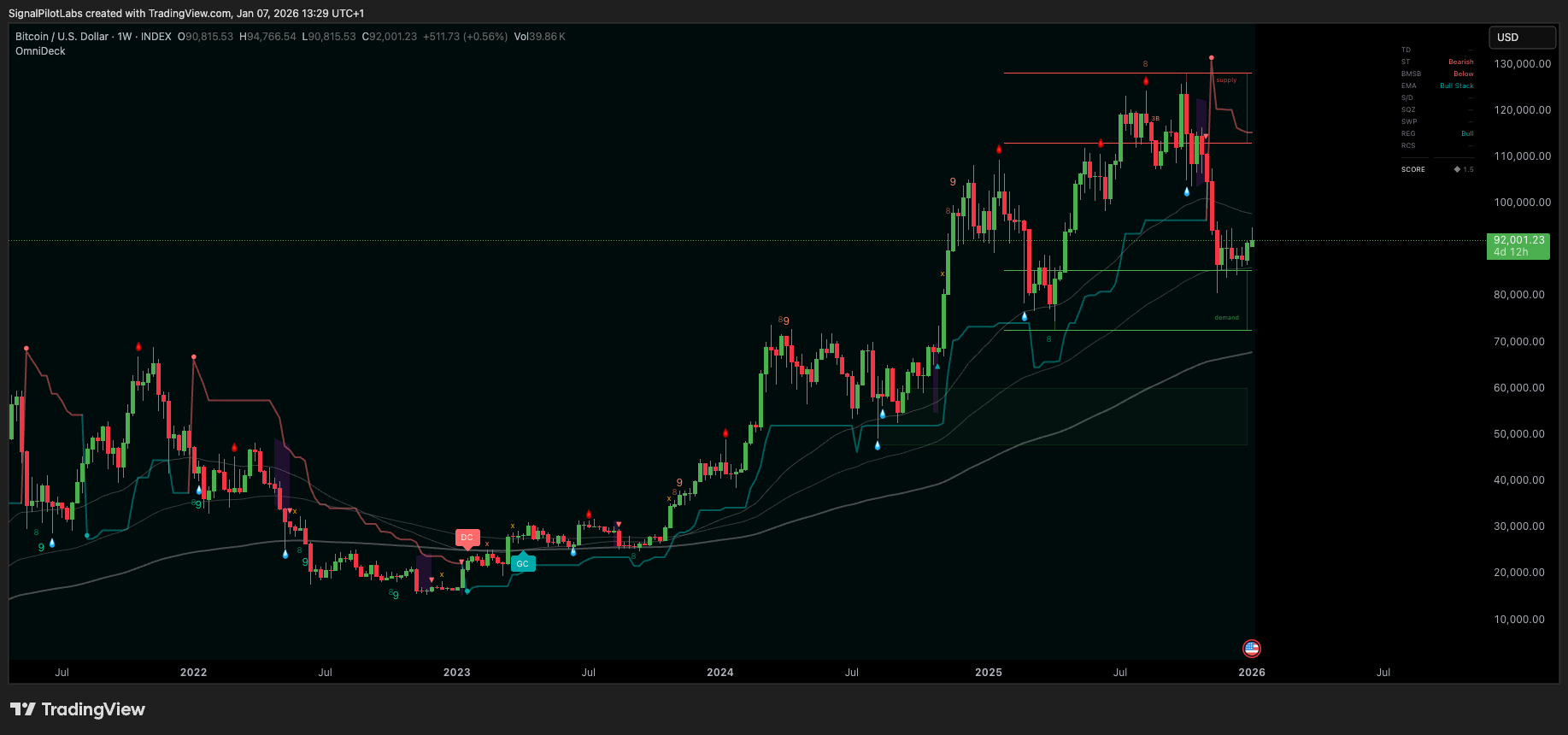Click the TradingView logo
This screenshot has height=735, width=1568.
(78, 709)
